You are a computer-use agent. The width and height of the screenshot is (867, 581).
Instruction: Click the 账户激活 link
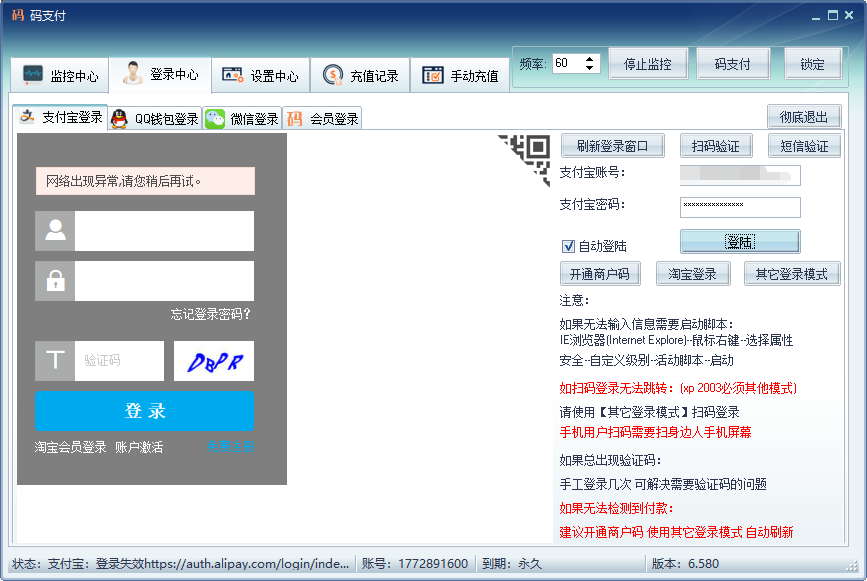tap(139, 447)
